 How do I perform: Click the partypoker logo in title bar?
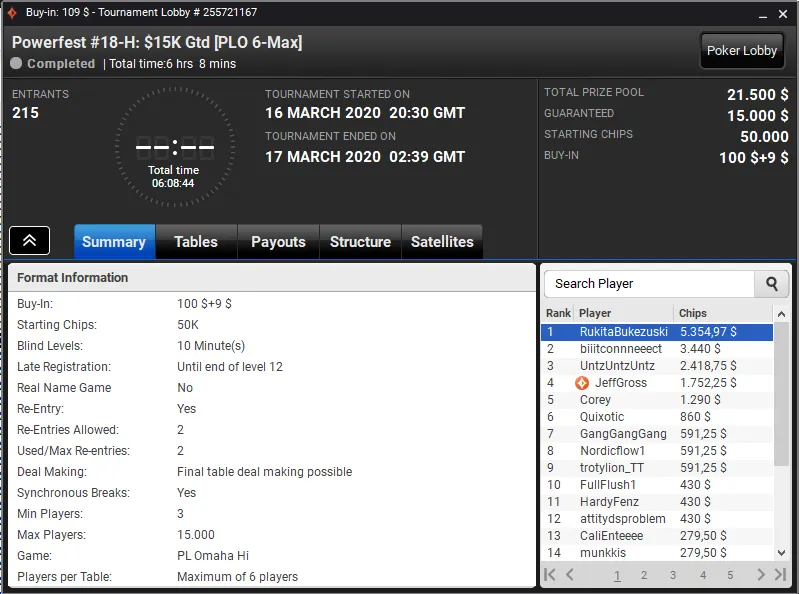[x=12, y=12]
